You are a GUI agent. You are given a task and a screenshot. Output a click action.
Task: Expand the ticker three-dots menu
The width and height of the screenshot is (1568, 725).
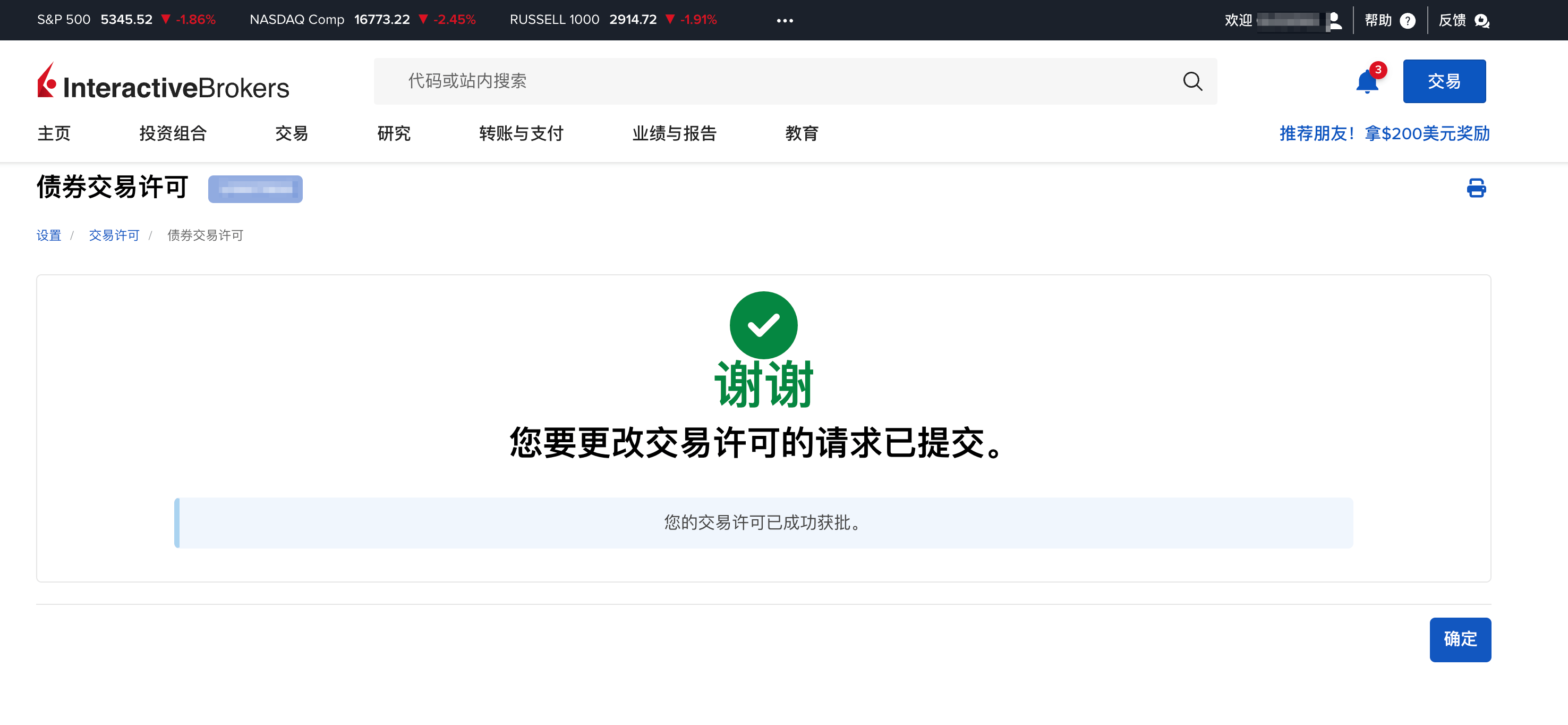[785, 21]
